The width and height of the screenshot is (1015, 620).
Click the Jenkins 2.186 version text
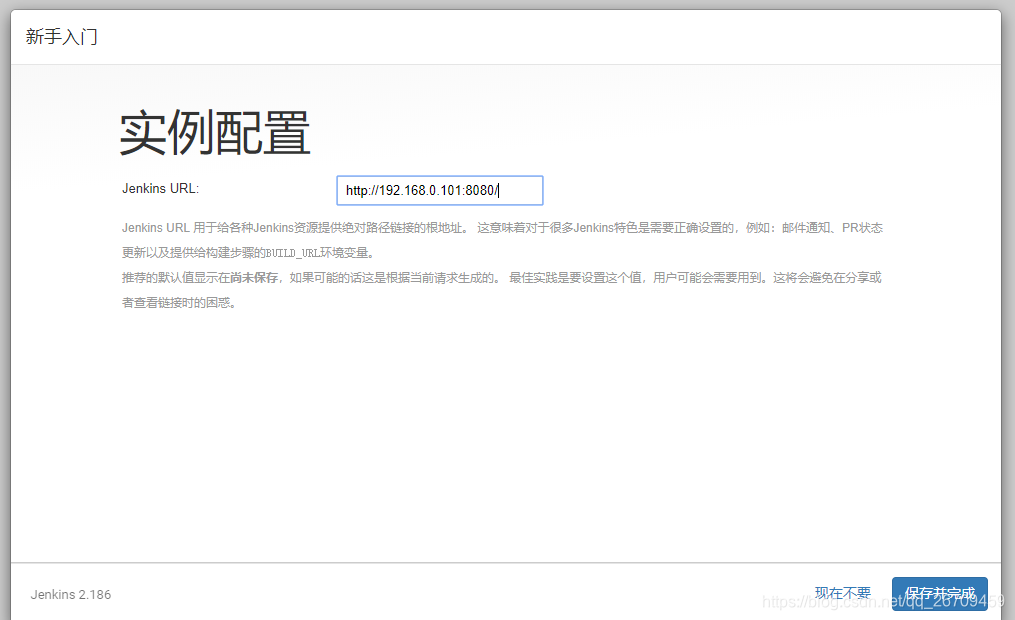tap(71, 594)
